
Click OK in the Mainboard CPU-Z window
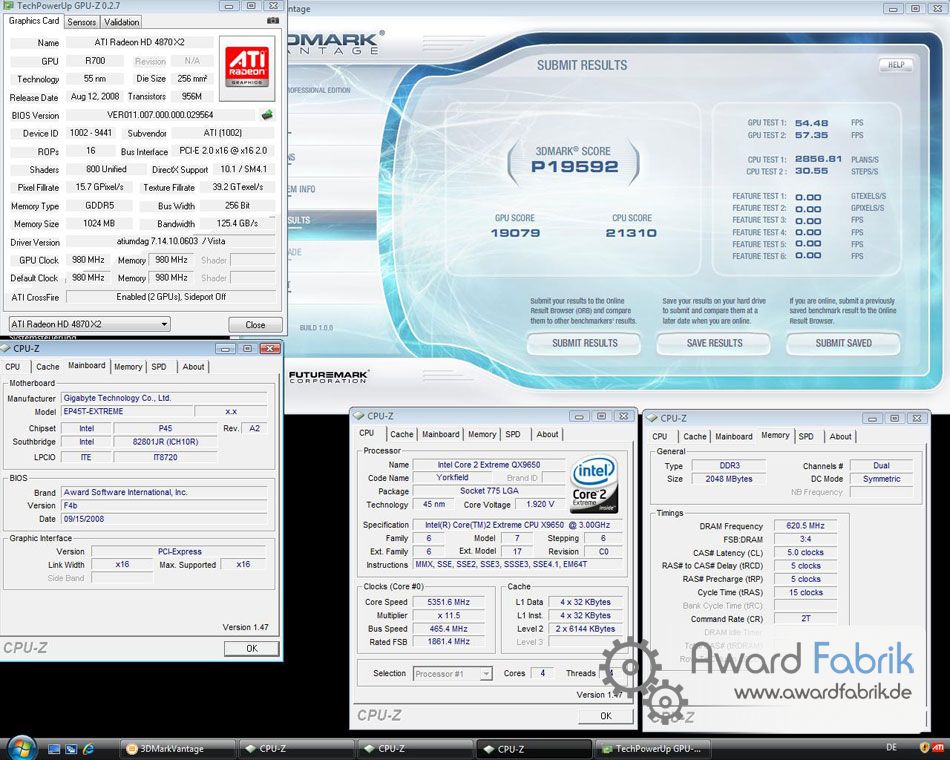tap(251, 648)
